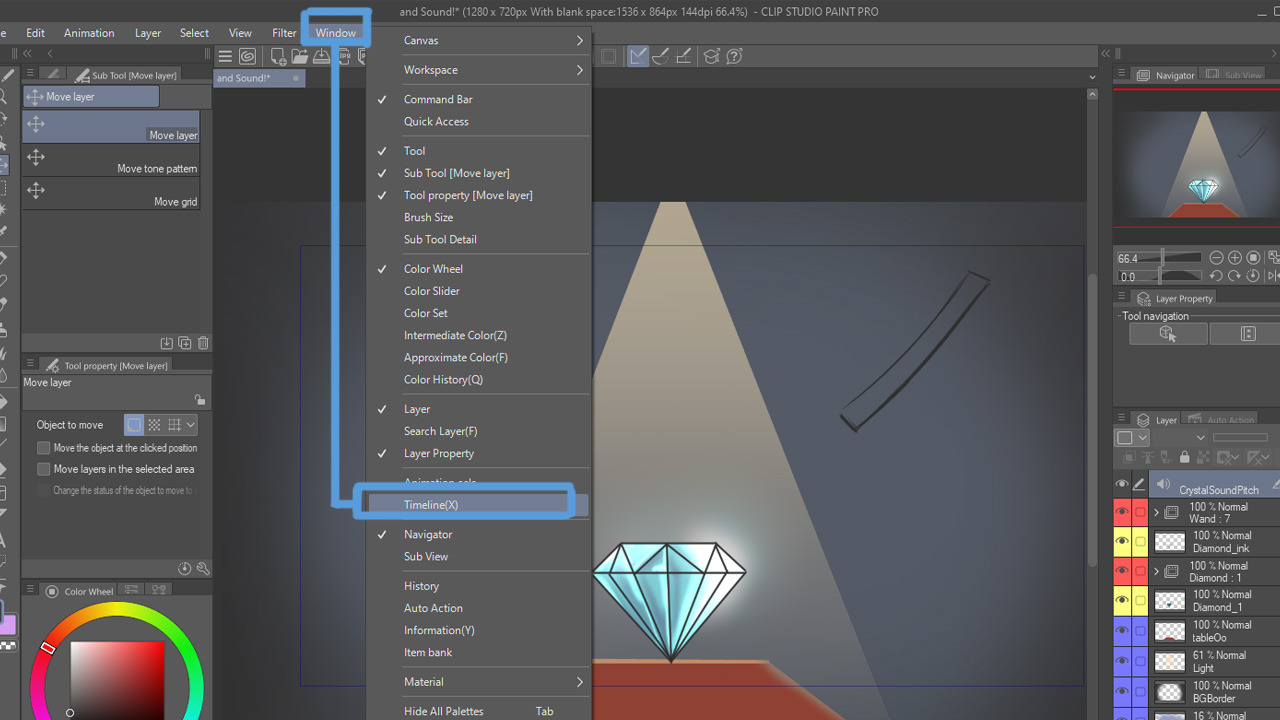
Task: Click the Lock Layer padlock icon
Action: 1185,458
